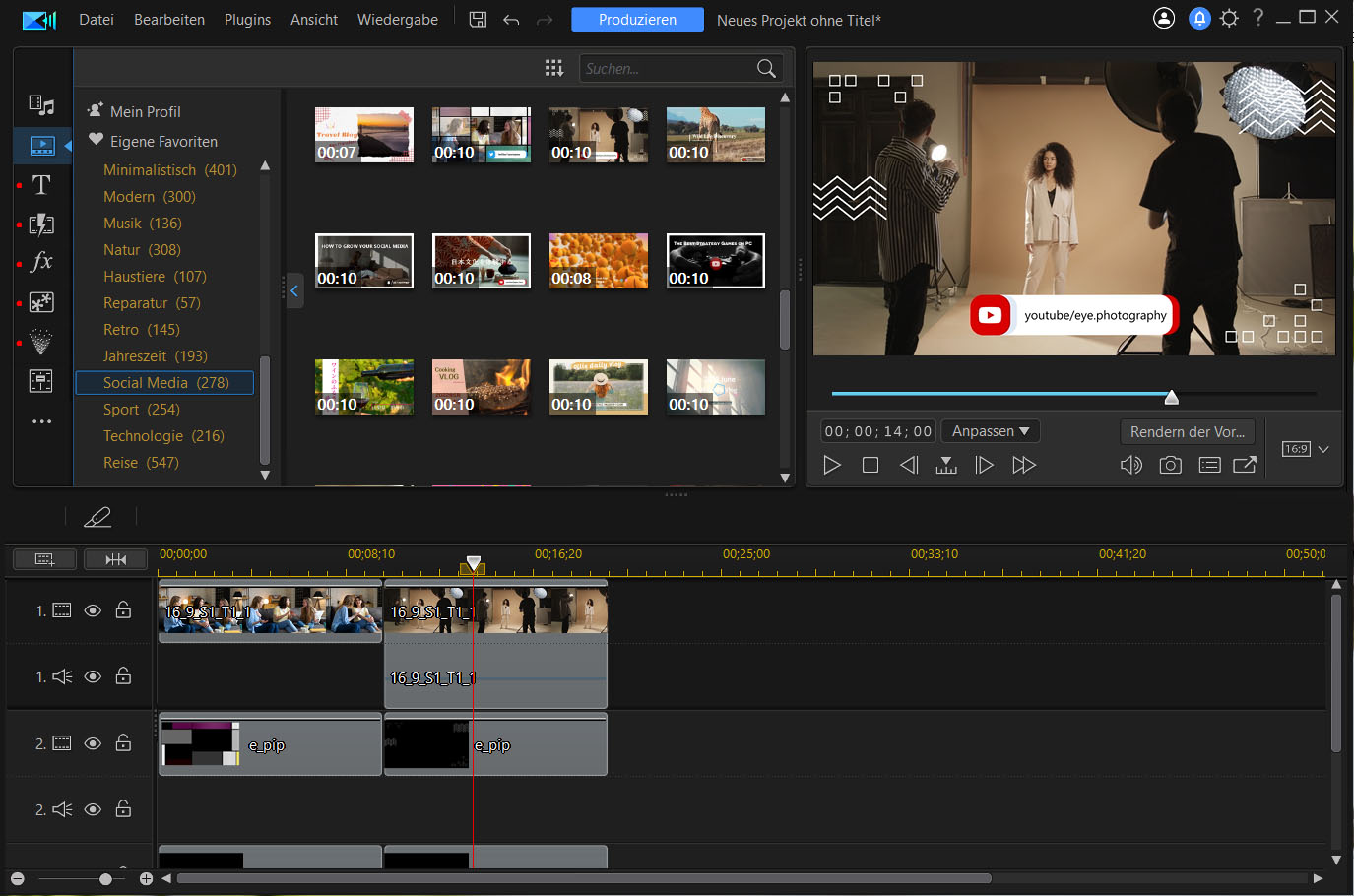This screenshot has width=1354, height=896.
Task: Open the Effects Room fx icon
Action: point(41,262)
